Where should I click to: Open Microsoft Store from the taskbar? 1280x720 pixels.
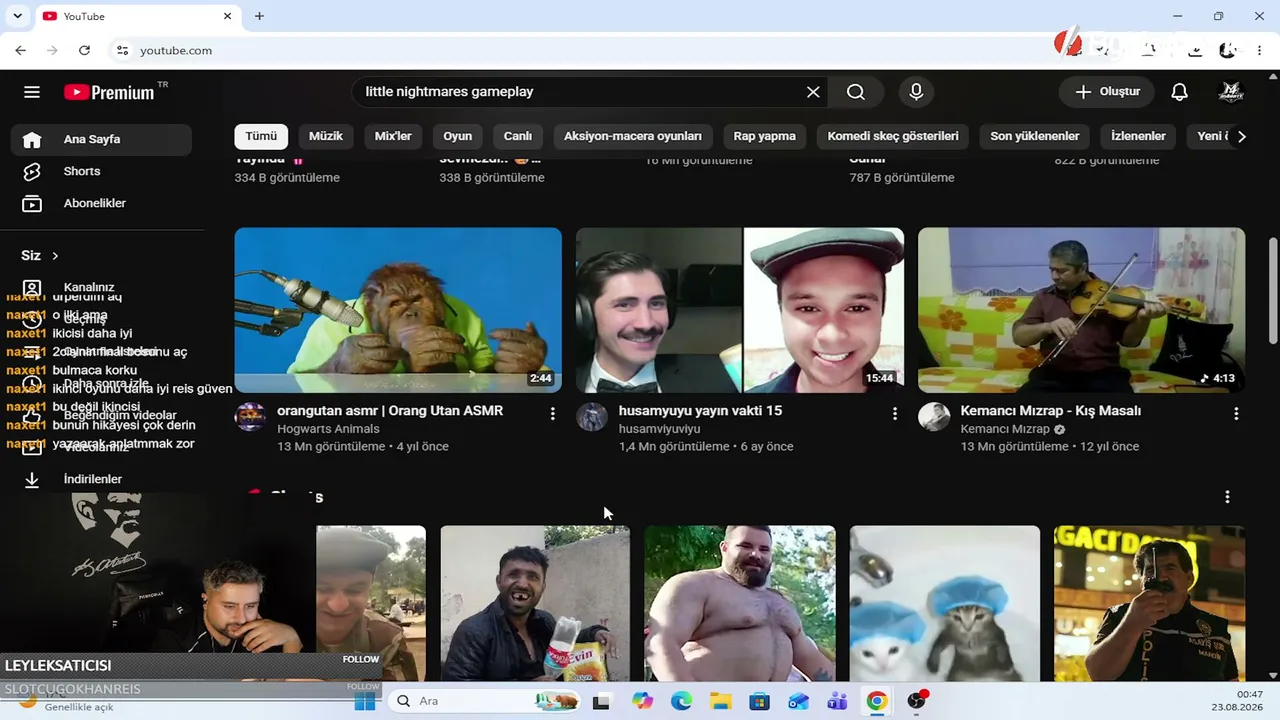(x=759, y=701)
